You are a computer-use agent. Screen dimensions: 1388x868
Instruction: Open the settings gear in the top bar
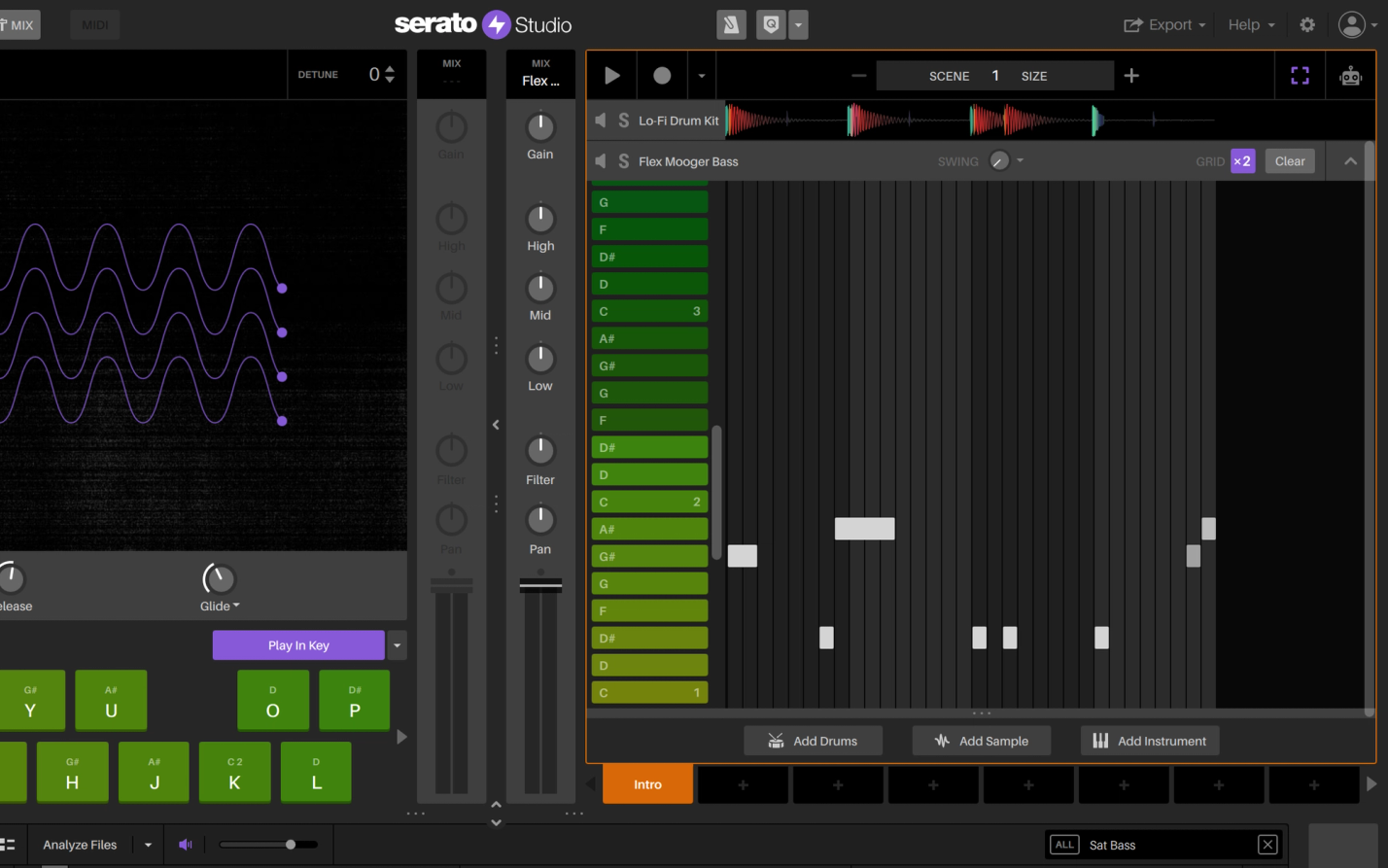pyautogui.click(x=1307, y=24)
